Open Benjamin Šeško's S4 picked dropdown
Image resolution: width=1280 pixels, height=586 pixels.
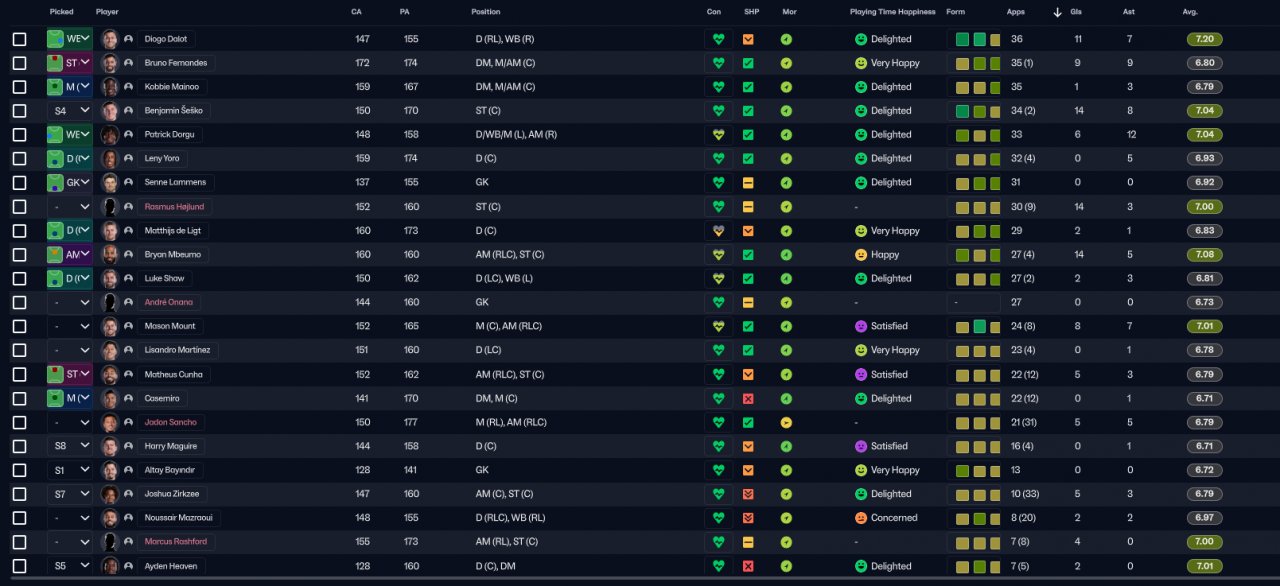(x=70, y=111)
